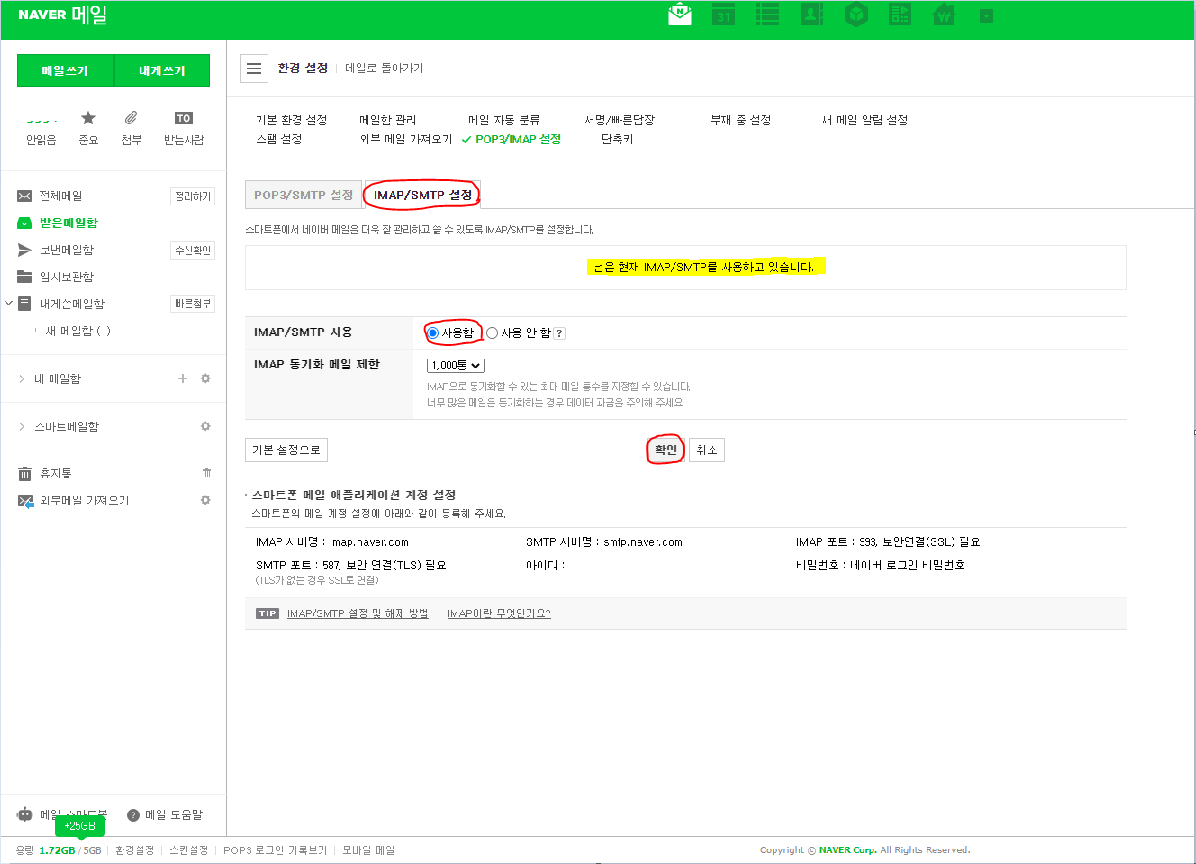
Task: Open 스마트메일함 gear settings icon
Action: coord(205,426)
